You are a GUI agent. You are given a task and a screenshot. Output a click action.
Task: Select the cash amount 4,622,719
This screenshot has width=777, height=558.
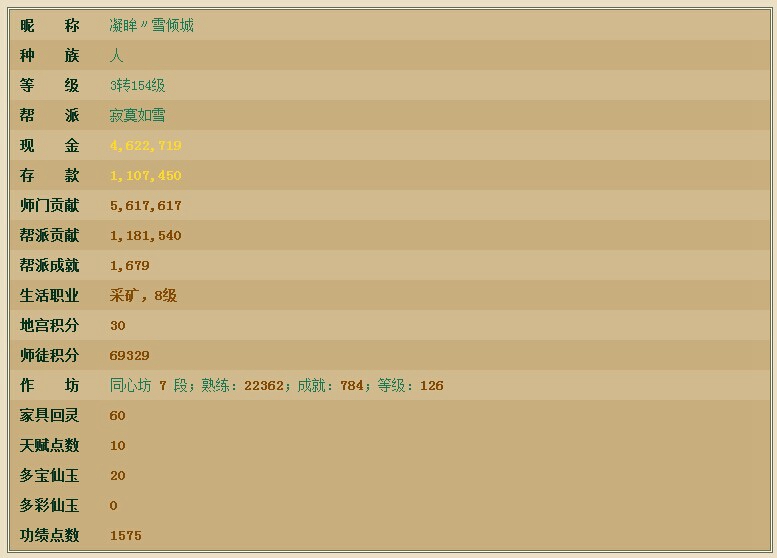click(x=145, y=146)
